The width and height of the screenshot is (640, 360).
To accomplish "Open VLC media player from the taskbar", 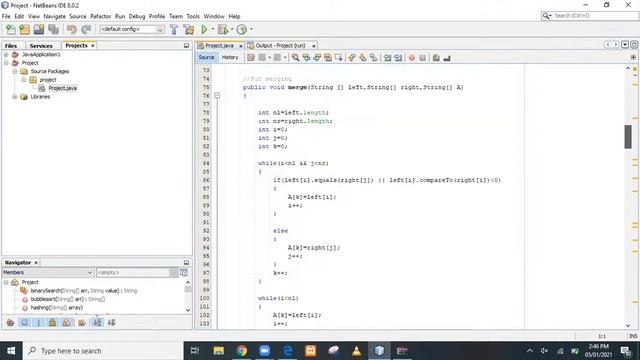I will [x=356, y=351].
